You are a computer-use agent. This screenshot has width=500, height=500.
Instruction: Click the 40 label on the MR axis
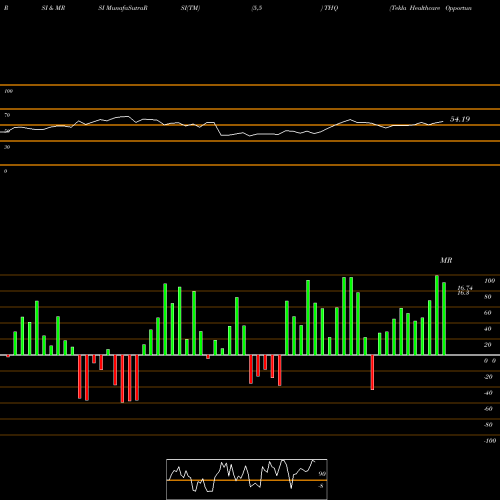488,329
